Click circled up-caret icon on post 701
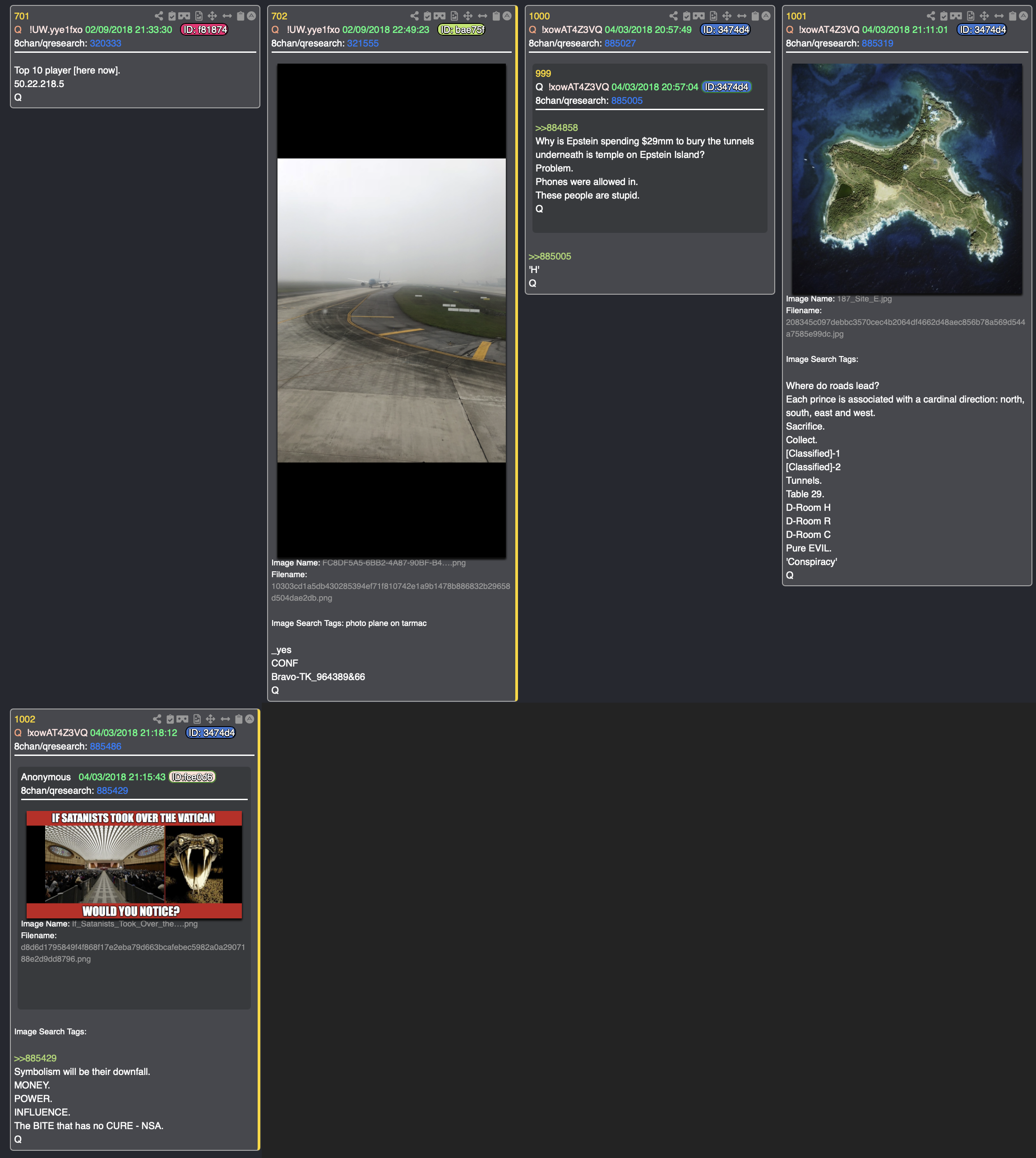1036x1158 pixels. tap(251, 16)
